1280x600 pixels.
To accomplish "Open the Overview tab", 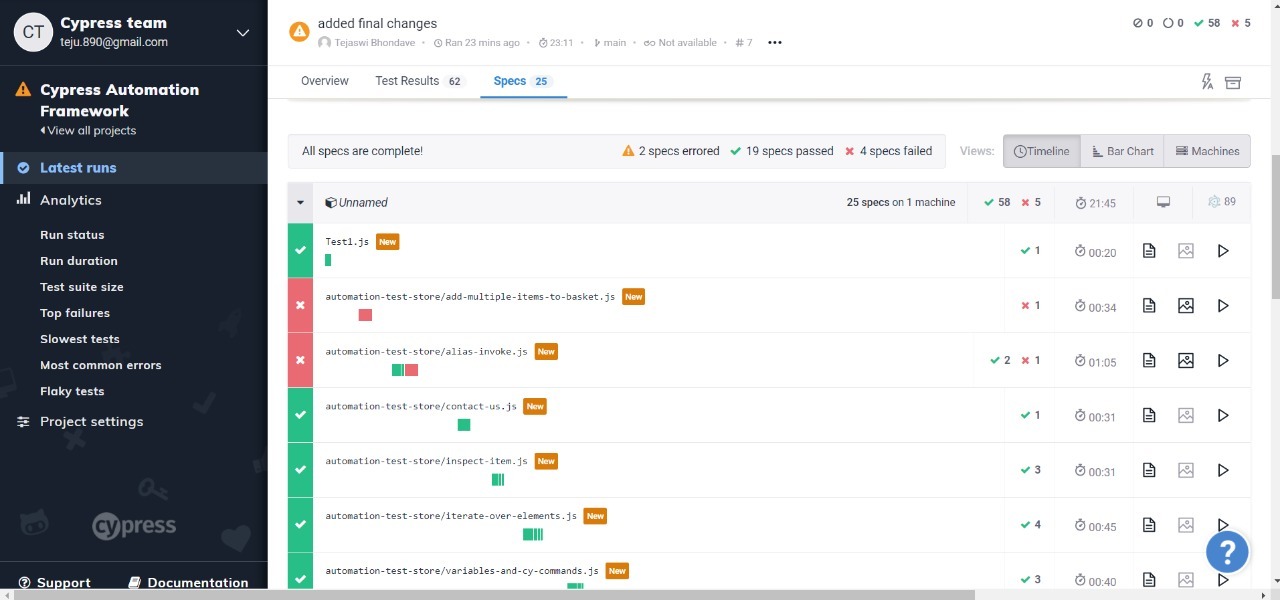I will point(324,81).
